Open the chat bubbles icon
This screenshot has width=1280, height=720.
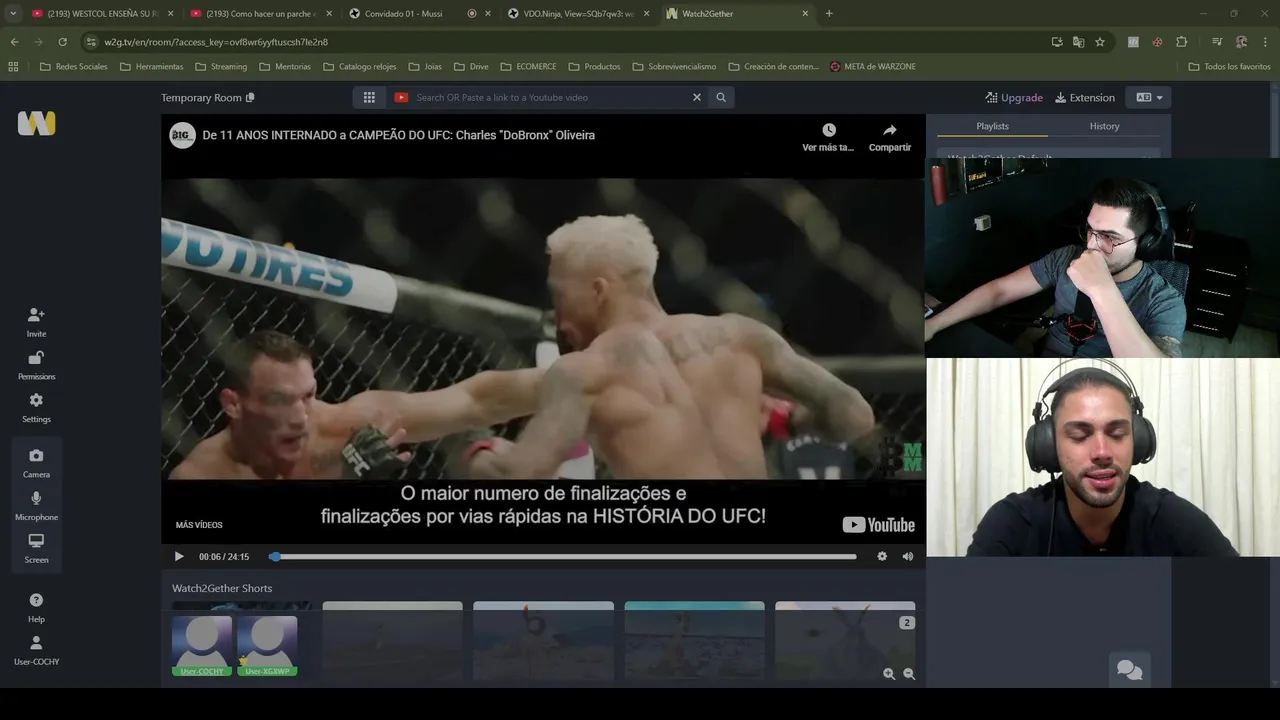coord(1130,670)
